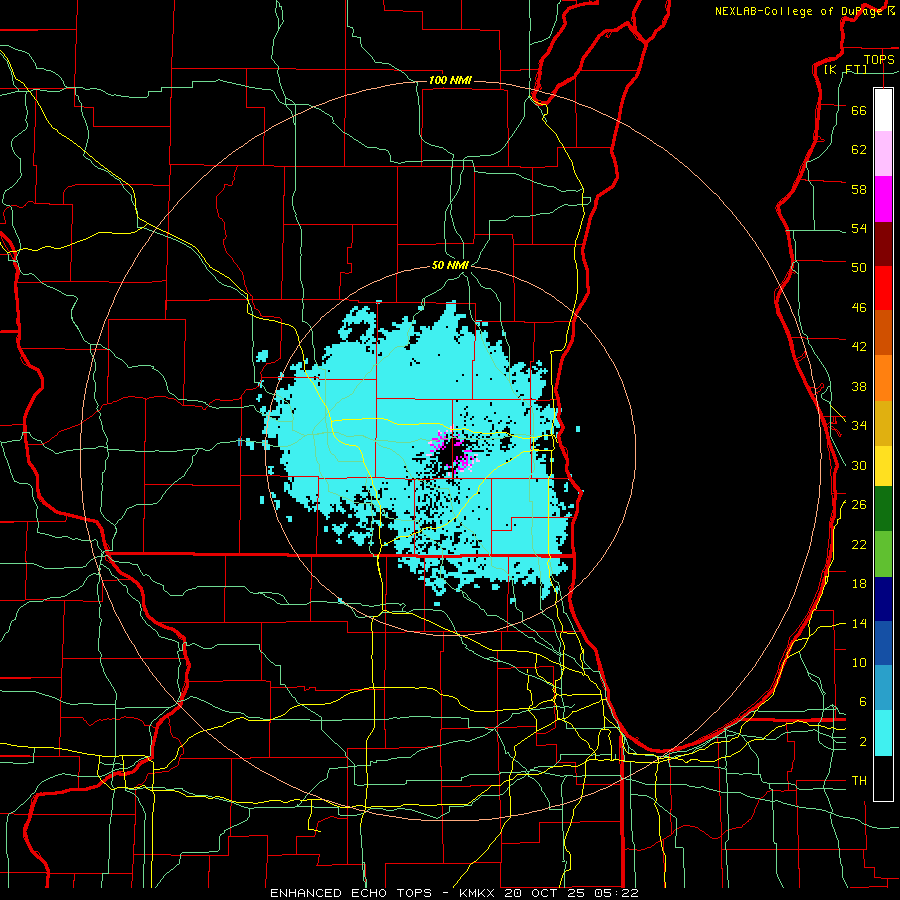The image size is (900, 900).
Task: Click the "TH" threshold legend label
Action: click(x=859, y=780)
